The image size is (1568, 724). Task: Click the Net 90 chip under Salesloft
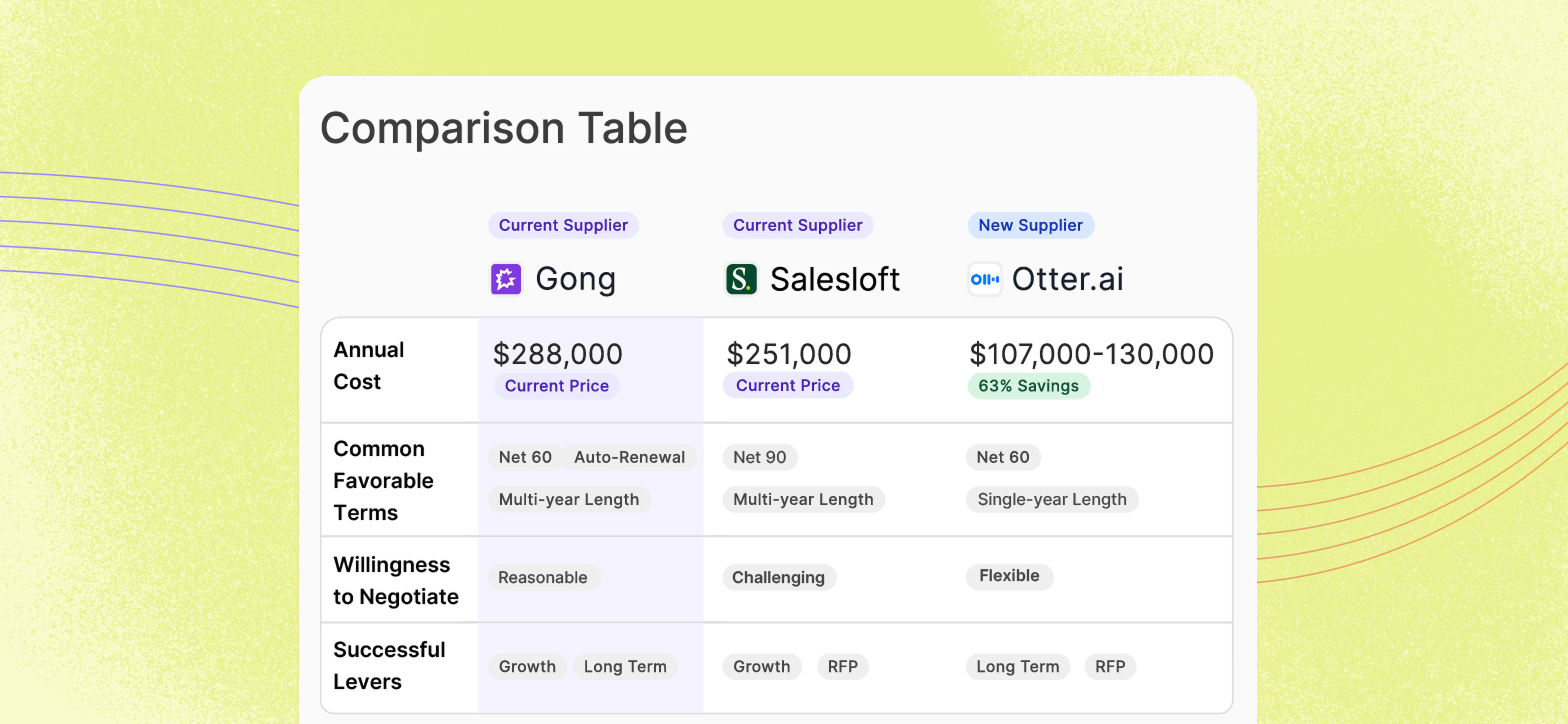[x=759, y=457]
